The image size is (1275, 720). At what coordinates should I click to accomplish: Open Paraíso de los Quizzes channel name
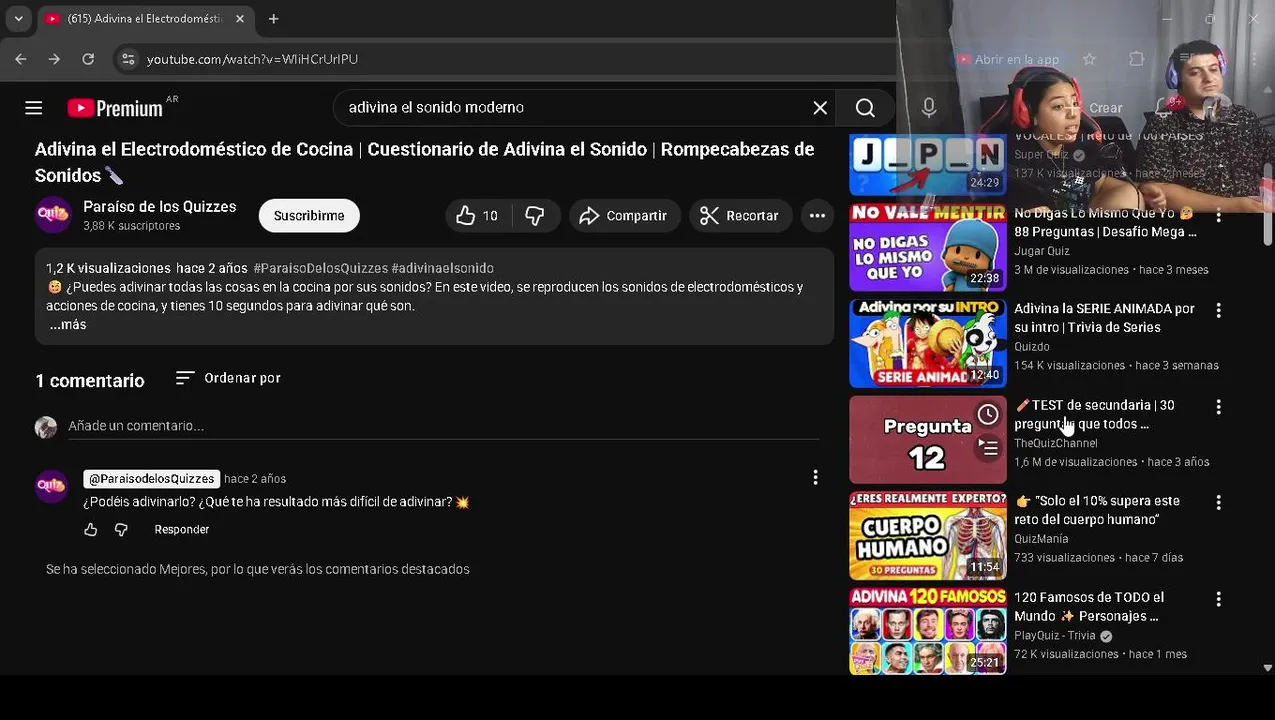[x=160, y=207]
